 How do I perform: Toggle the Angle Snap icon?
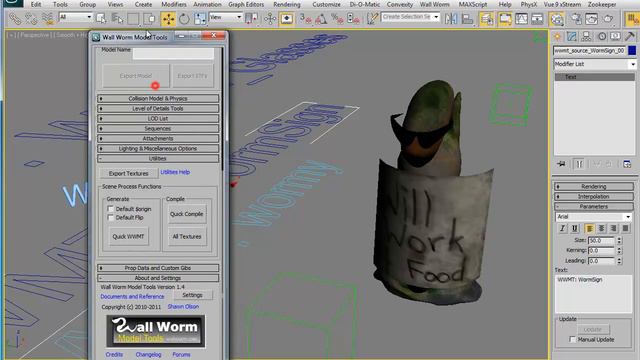(x=321, y=19)
